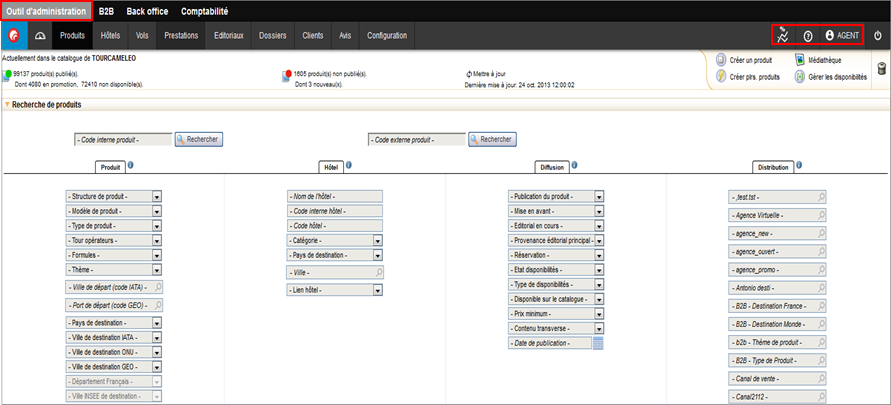This screenshot has height=405, width=891.
Task: Click the red logo home icon
Action: 15,35
